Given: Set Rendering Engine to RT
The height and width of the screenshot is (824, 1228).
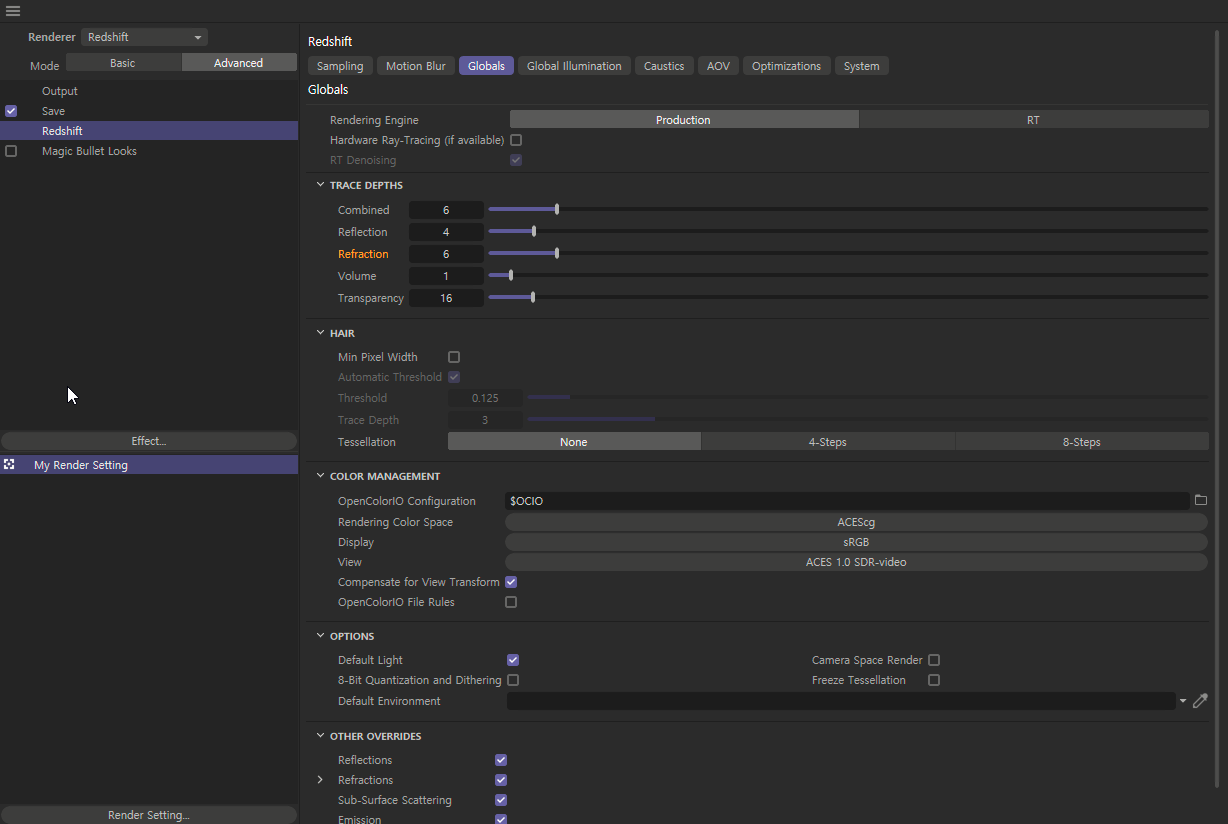Looking at the screenshot, I should (x=1033, y=120).
